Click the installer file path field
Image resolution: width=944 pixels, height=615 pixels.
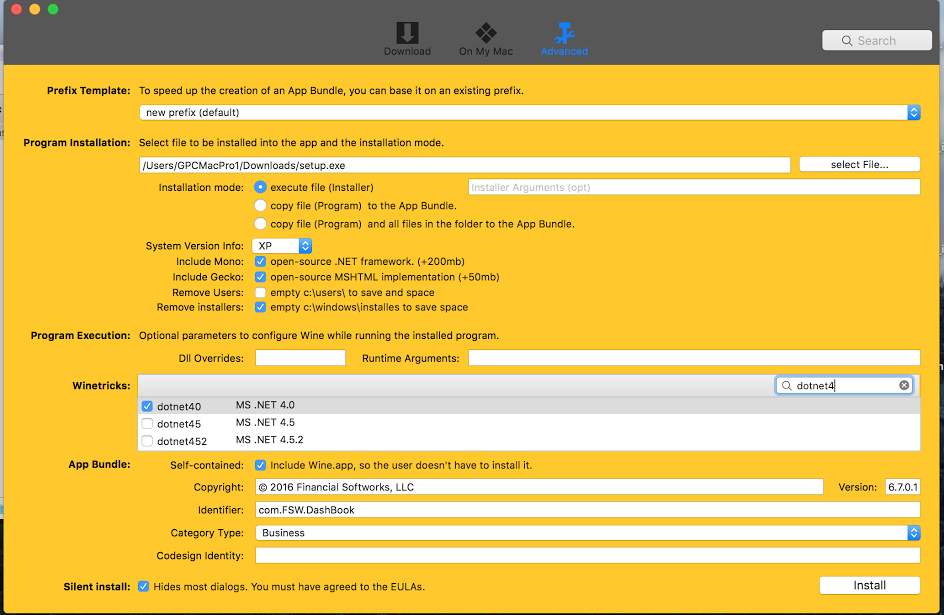click(x=464, y=165)
